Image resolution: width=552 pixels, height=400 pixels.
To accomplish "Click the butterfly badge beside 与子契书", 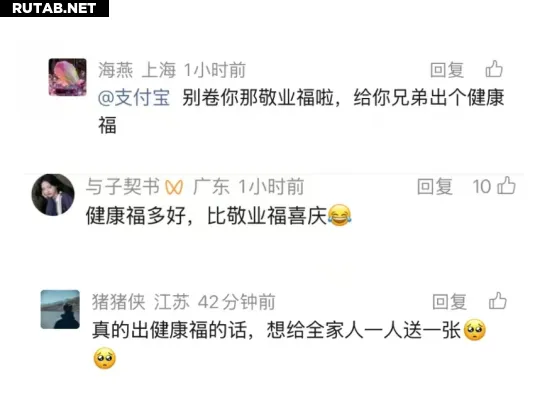I will (174, 187).
